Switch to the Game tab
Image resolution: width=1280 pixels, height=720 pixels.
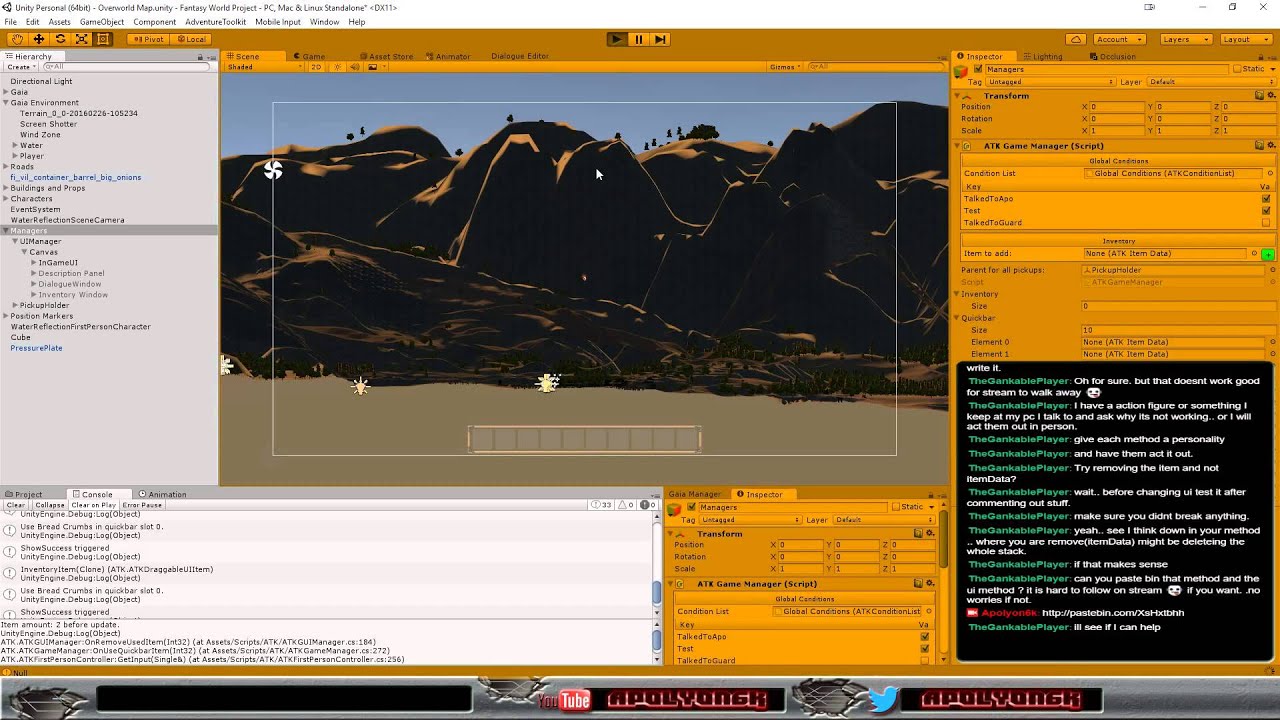(309, 57)
